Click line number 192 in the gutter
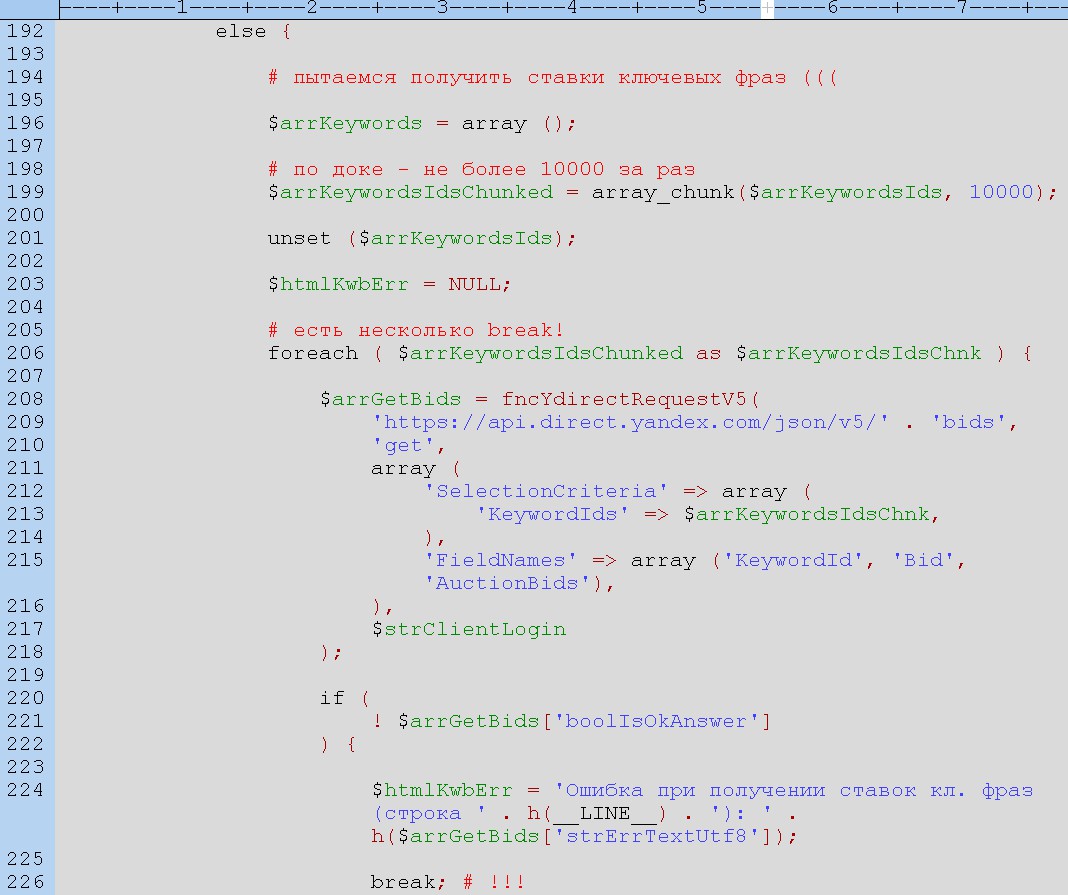Image resolution: width=1068 pixels, height=895 pixels. pos(25,31)
